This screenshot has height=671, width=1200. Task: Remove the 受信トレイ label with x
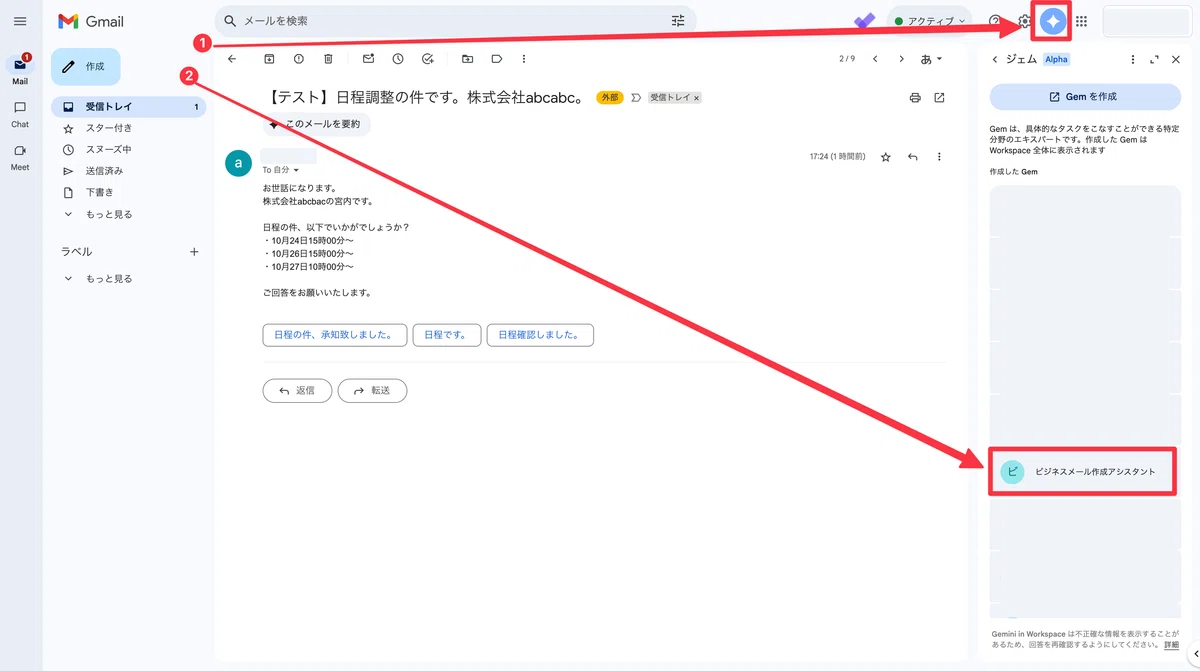point(697,98)
